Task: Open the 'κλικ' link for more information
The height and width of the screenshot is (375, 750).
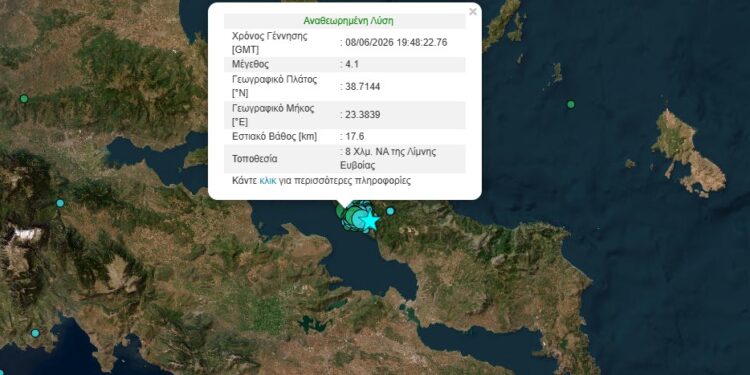Action: coord(268,181)
